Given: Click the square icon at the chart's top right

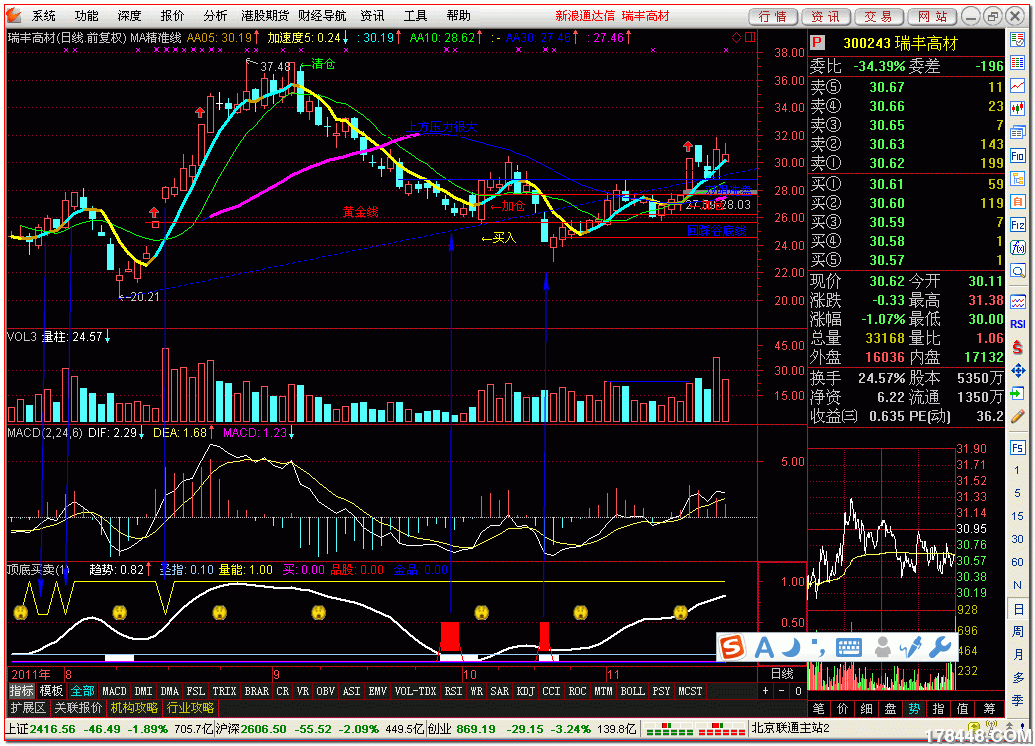Looking at the screenshot, I should (x=750, y=38).
